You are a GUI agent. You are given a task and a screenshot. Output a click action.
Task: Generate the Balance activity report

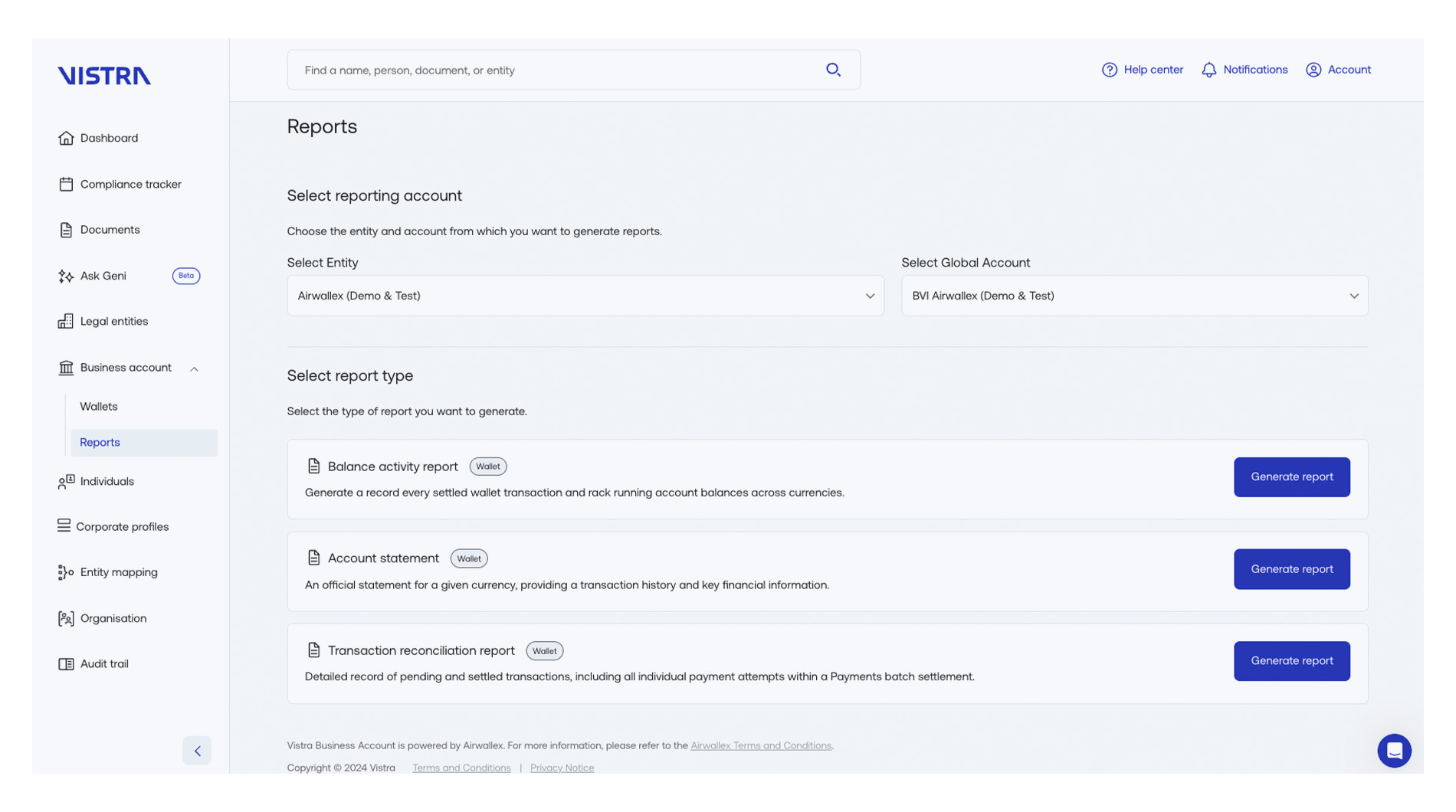(x=1291, y=477)
